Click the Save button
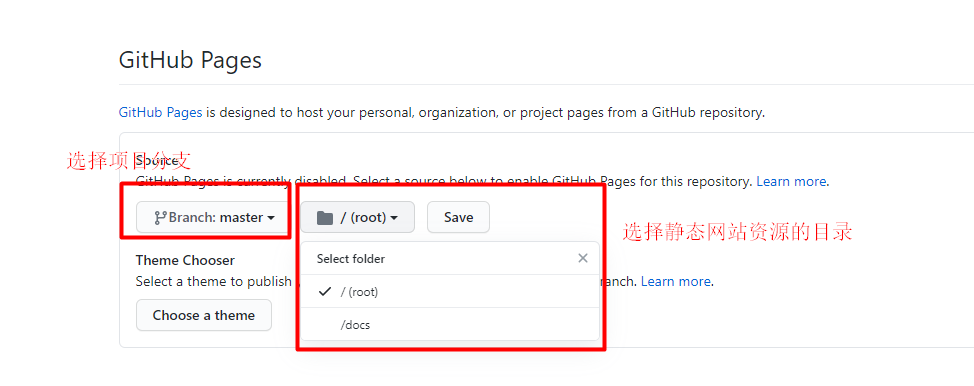 (x=458, y=218)
